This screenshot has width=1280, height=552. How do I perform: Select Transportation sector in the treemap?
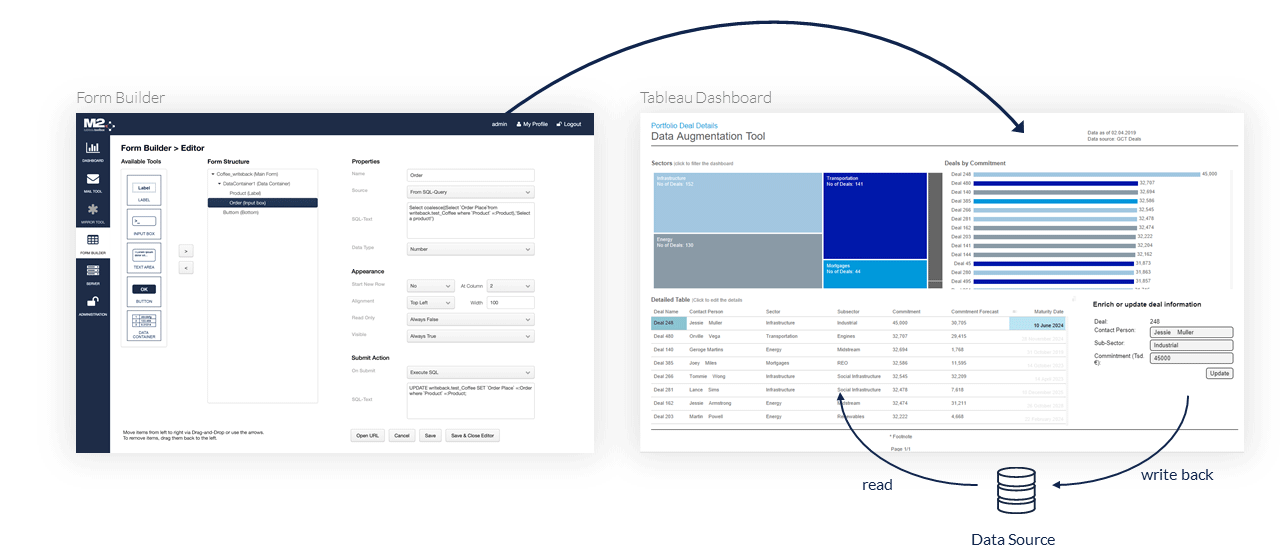click(876, 215)
